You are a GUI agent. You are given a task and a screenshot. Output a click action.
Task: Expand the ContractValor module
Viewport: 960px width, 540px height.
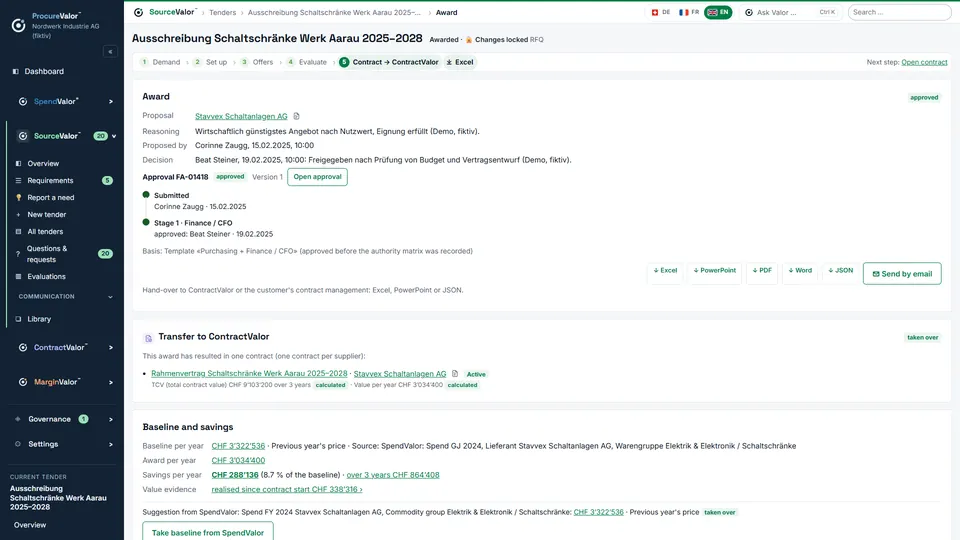pos(111,348)
